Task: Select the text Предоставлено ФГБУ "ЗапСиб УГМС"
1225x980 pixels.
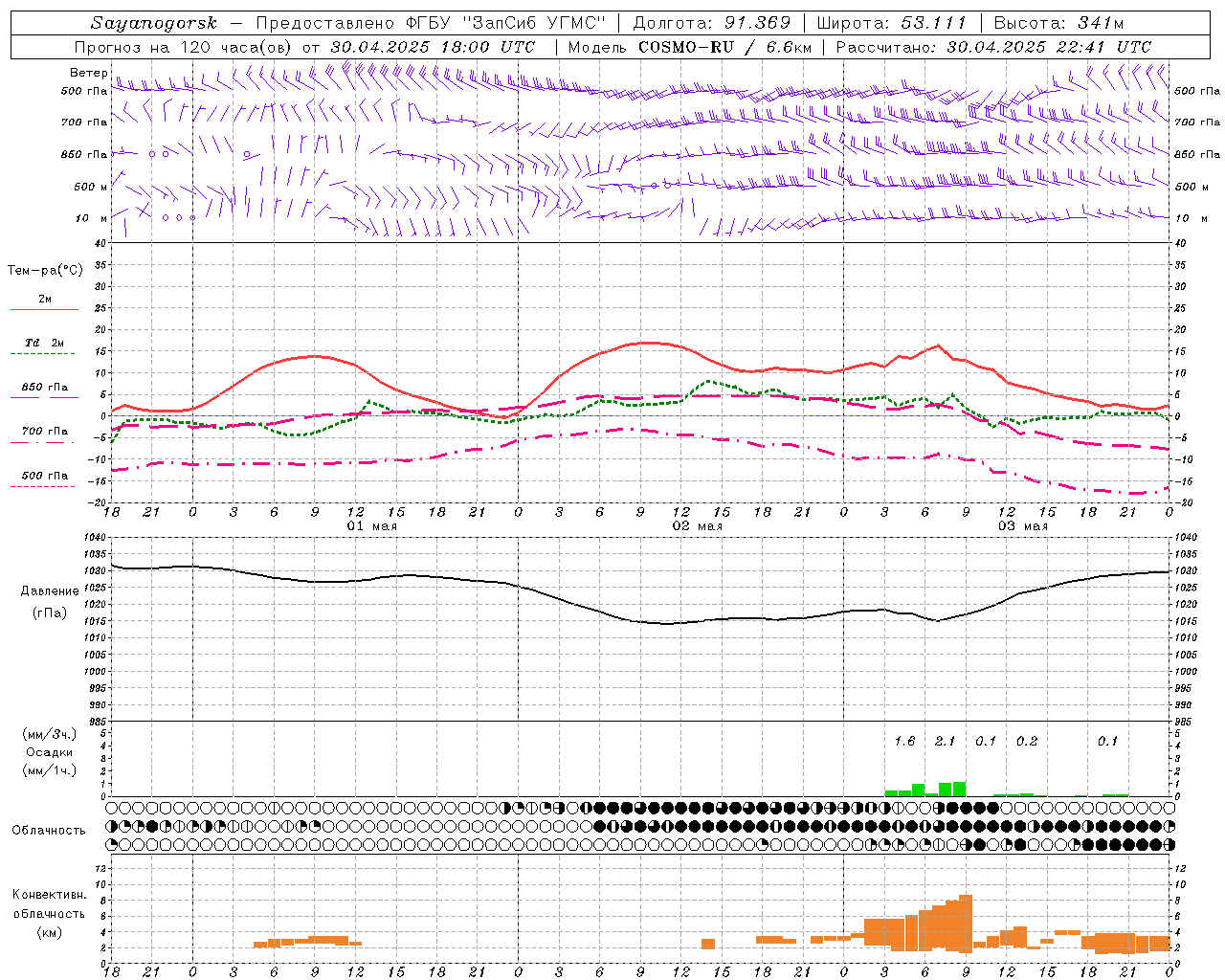Action: pyautogui.click(x=432, y=23)
